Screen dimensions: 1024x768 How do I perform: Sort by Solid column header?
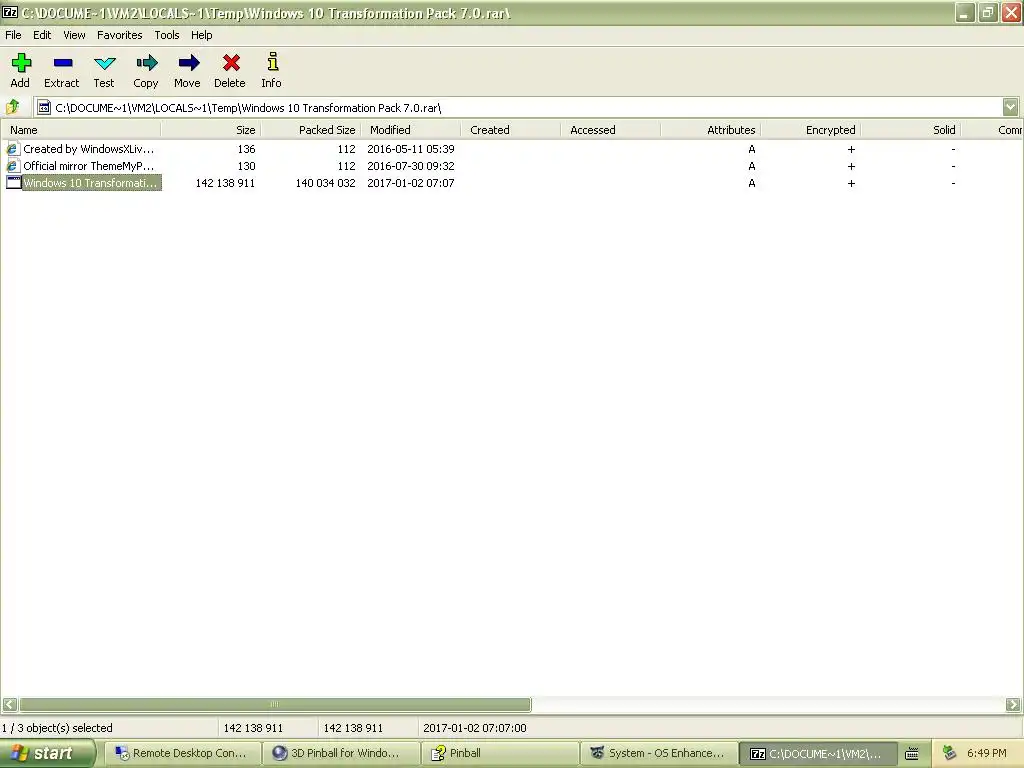point(910,130)
